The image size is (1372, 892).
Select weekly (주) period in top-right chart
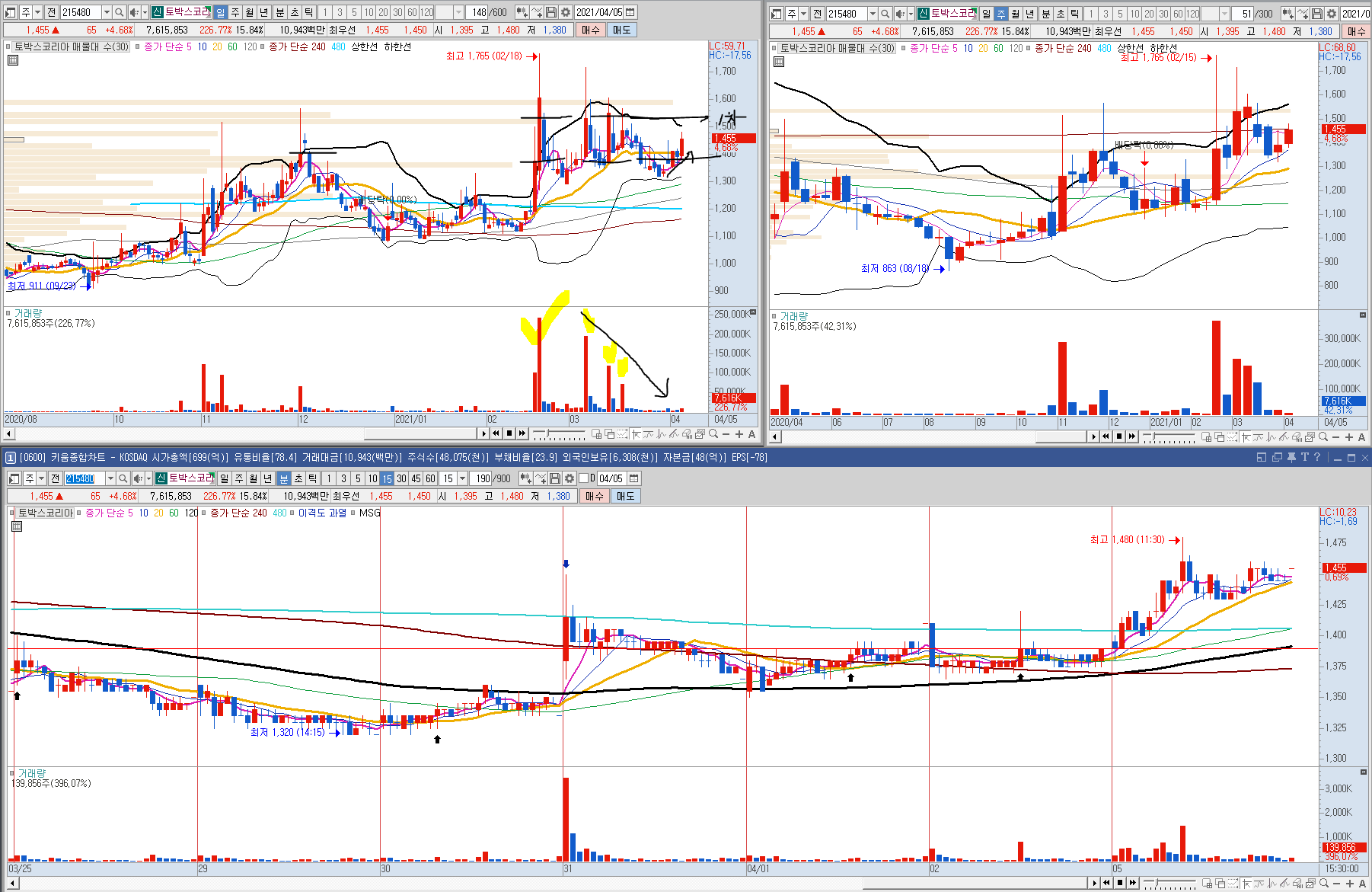tap(1000, 14)
